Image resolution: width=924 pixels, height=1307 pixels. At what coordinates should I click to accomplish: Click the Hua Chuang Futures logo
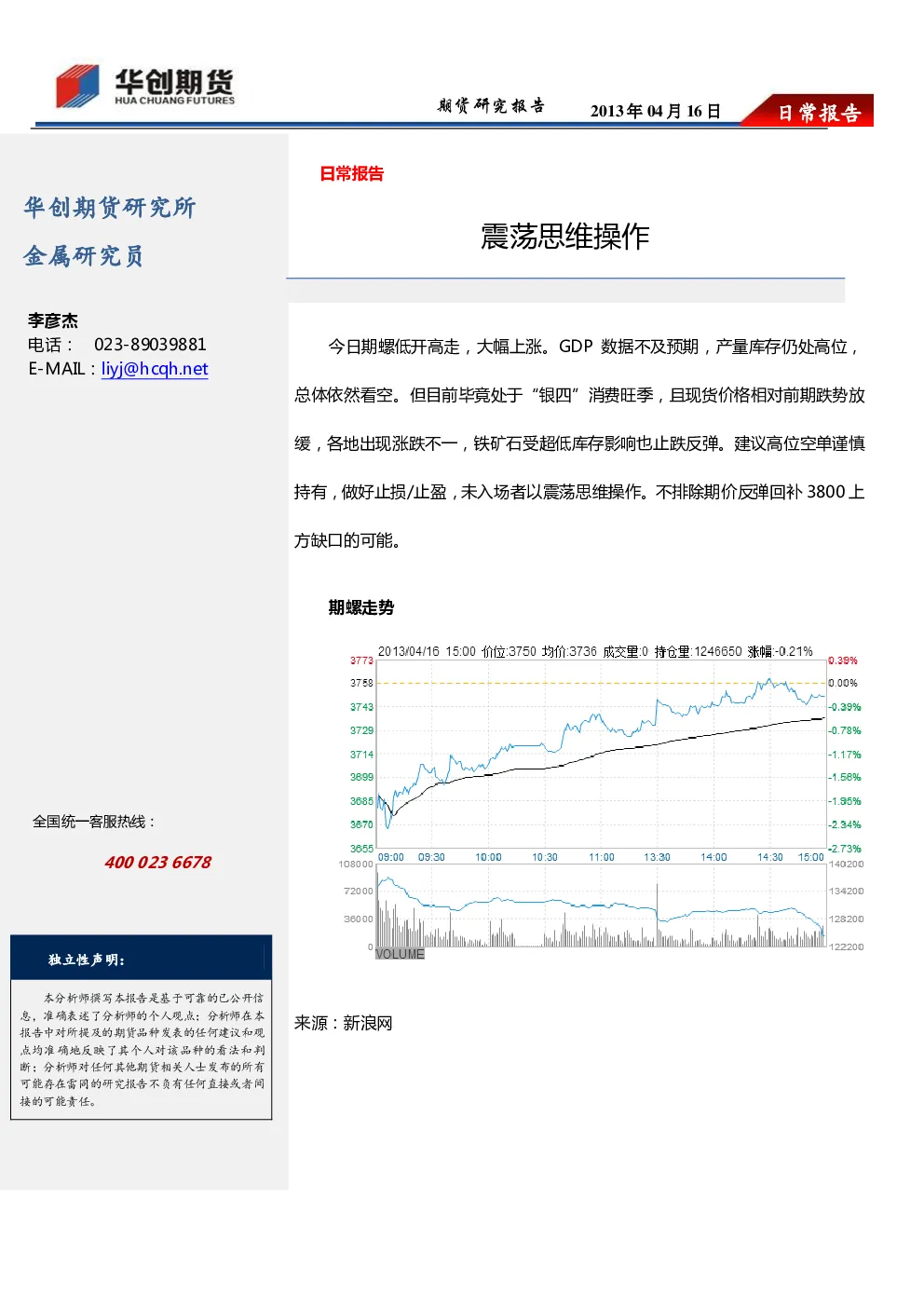point(145,87)
